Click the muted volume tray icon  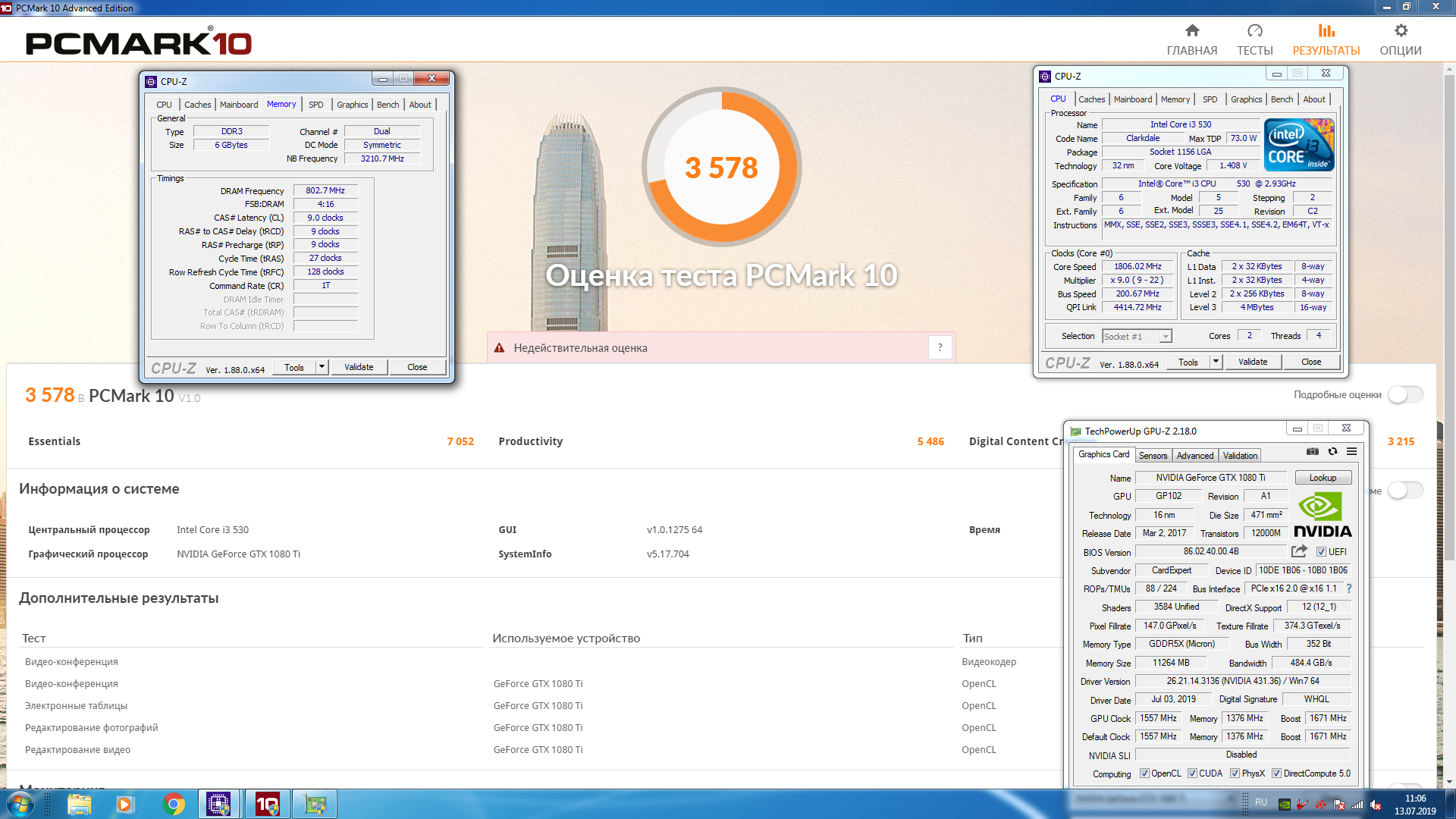pyautogui.click(x=1376, y=805)
